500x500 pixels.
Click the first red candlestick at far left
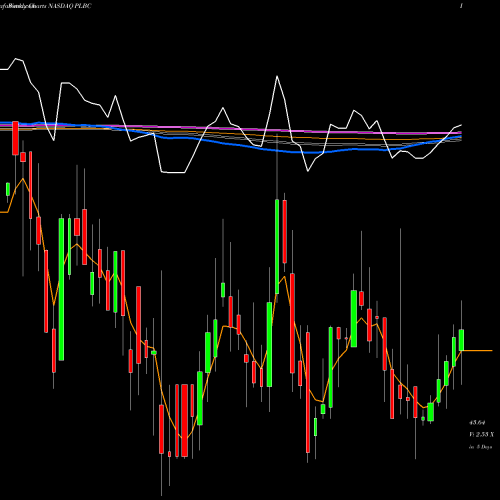(15, 138)
